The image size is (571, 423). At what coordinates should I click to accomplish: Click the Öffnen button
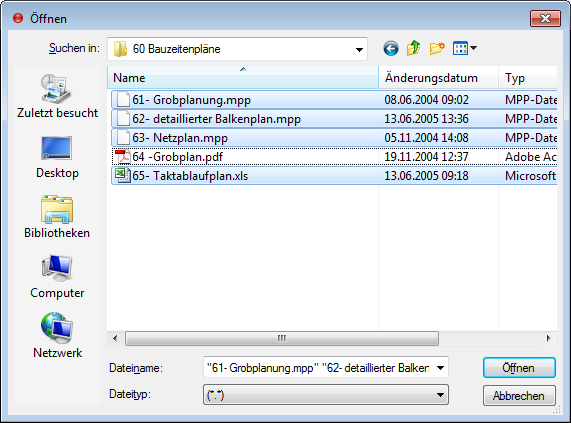click(519, 368)
